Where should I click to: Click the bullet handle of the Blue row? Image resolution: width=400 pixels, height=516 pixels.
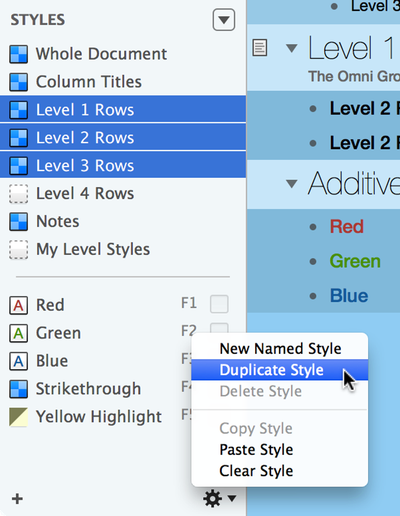pos(313,296)
